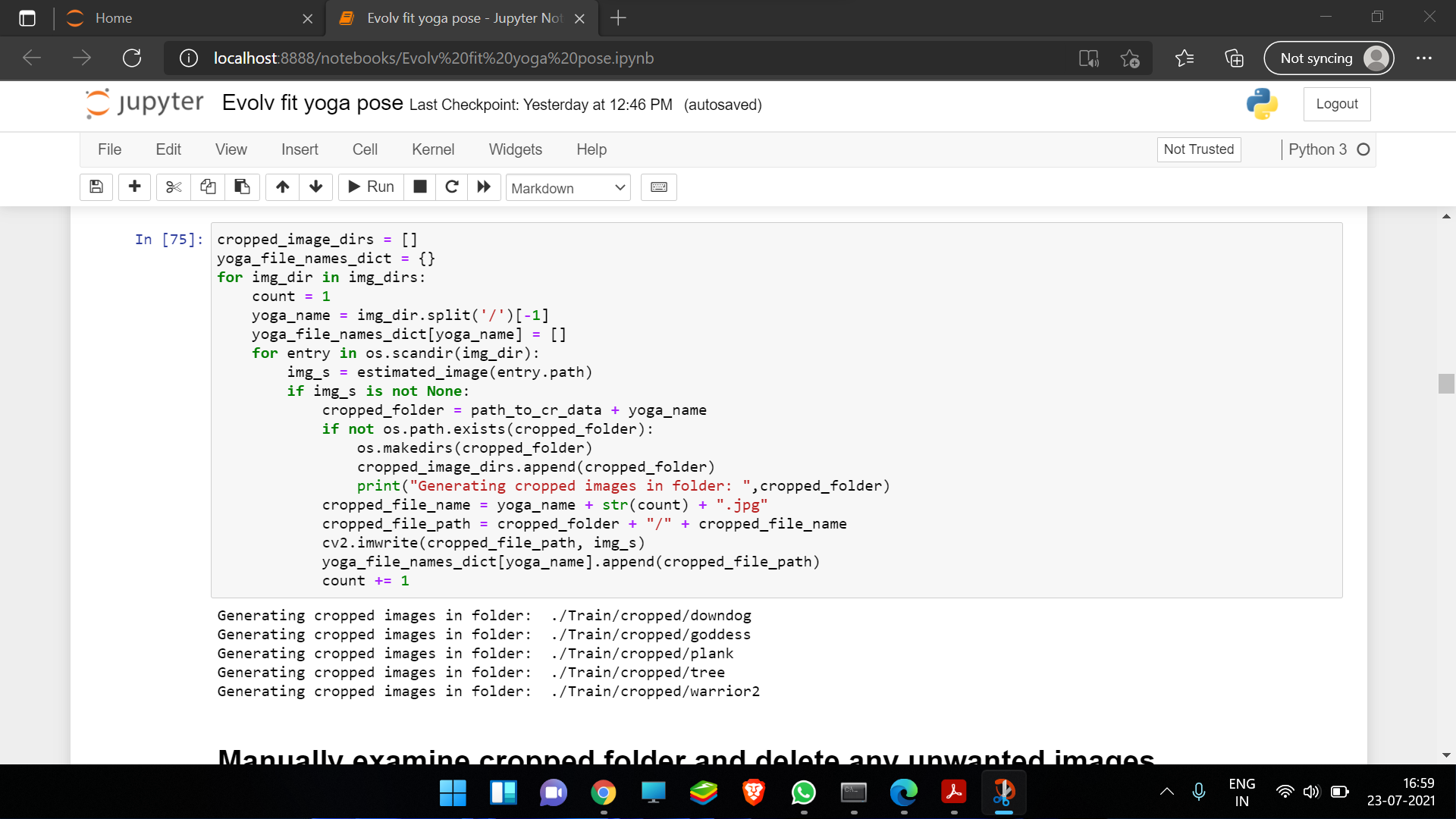Open the cell type dropdown showing Markdown
Viewport: 1456px width, 819px height.
[567, 187]
